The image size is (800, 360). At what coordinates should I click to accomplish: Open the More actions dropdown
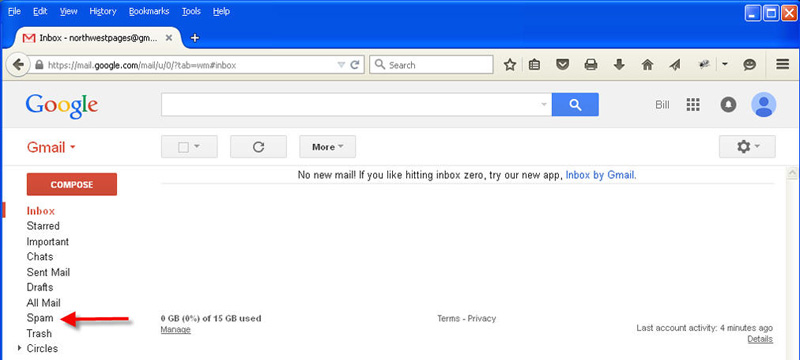tap(328, 147)
